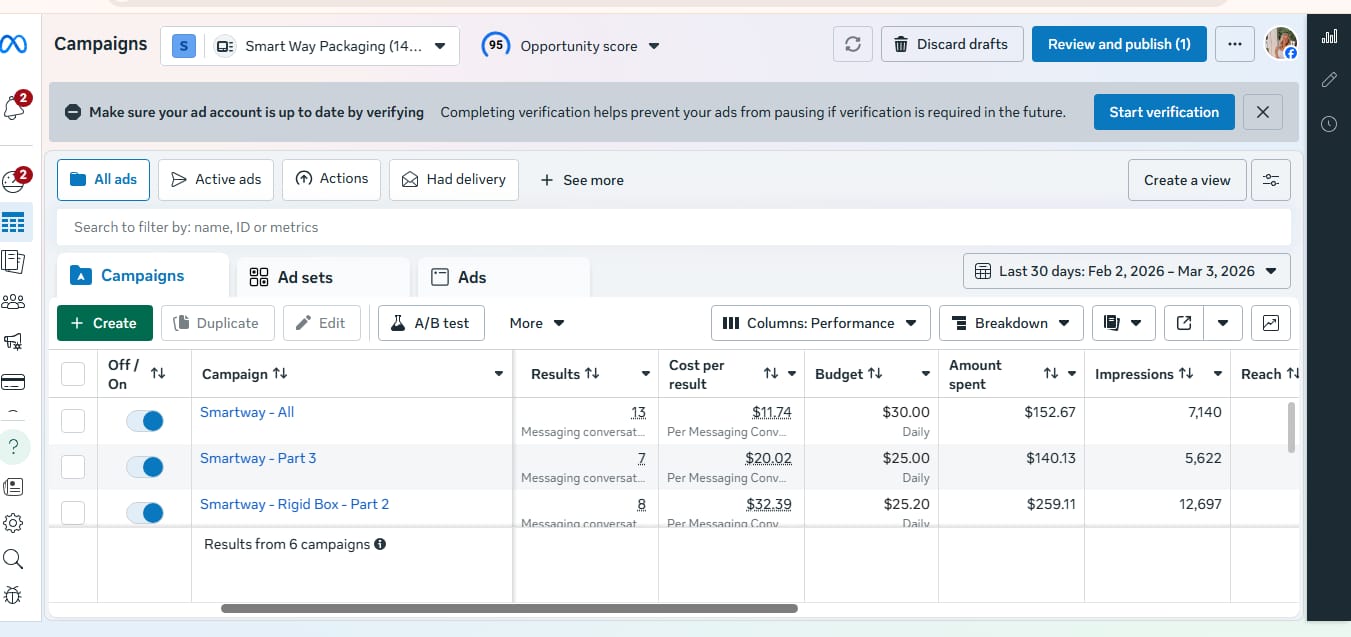Screen dimensions: 1351x637
Task: Open the export options arrow dropdown
Action: pyautogui.click(x=1223, y=323)
